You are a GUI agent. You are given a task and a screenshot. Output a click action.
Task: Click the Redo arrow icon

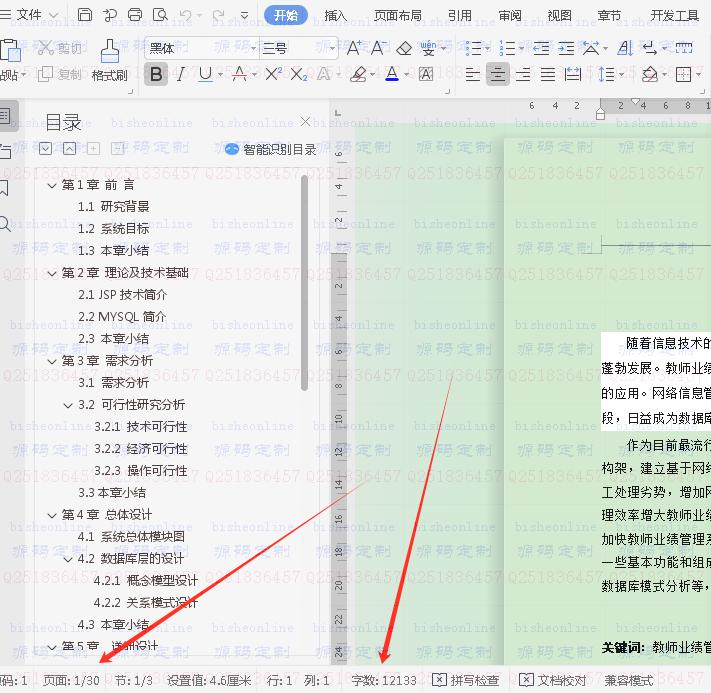pos(219,15)
